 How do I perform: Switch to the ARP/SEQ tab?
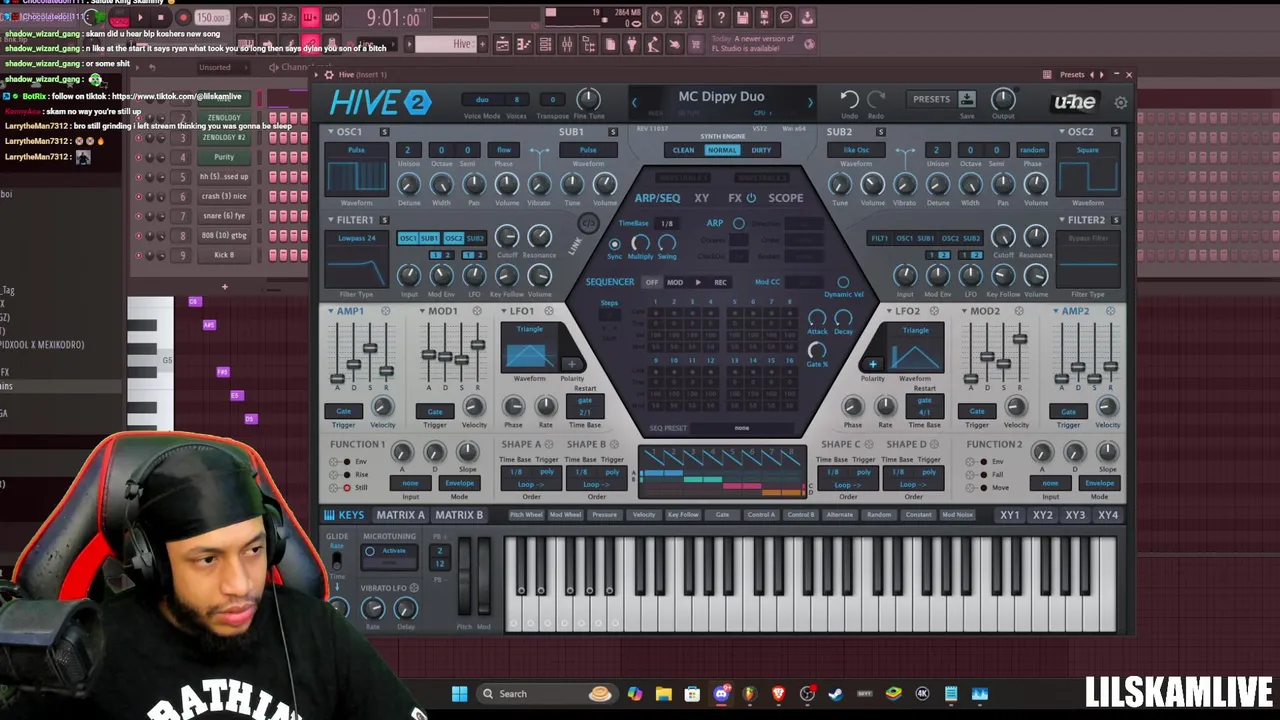point(657,198)
